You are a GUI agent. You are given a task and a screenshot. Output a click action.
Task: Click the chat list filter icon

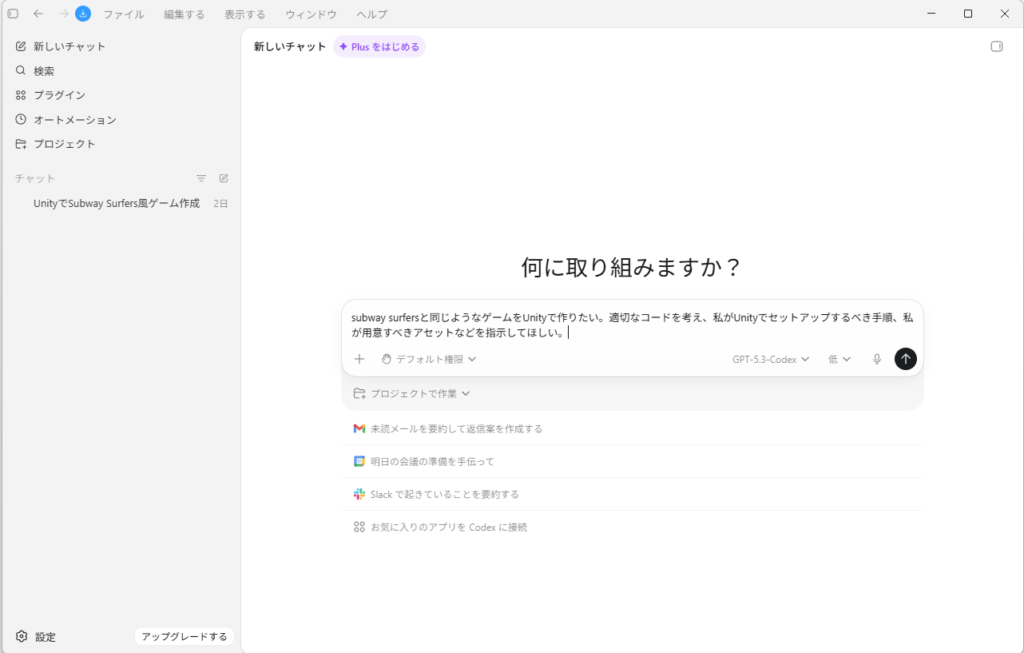click(201, 178)
